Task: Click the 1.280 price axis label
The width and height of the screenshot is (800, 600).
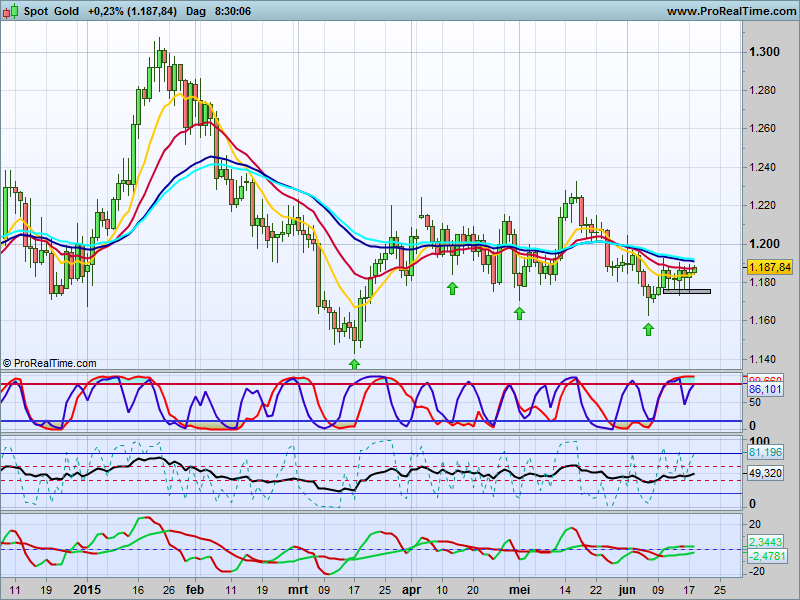Action: (762, 90)
